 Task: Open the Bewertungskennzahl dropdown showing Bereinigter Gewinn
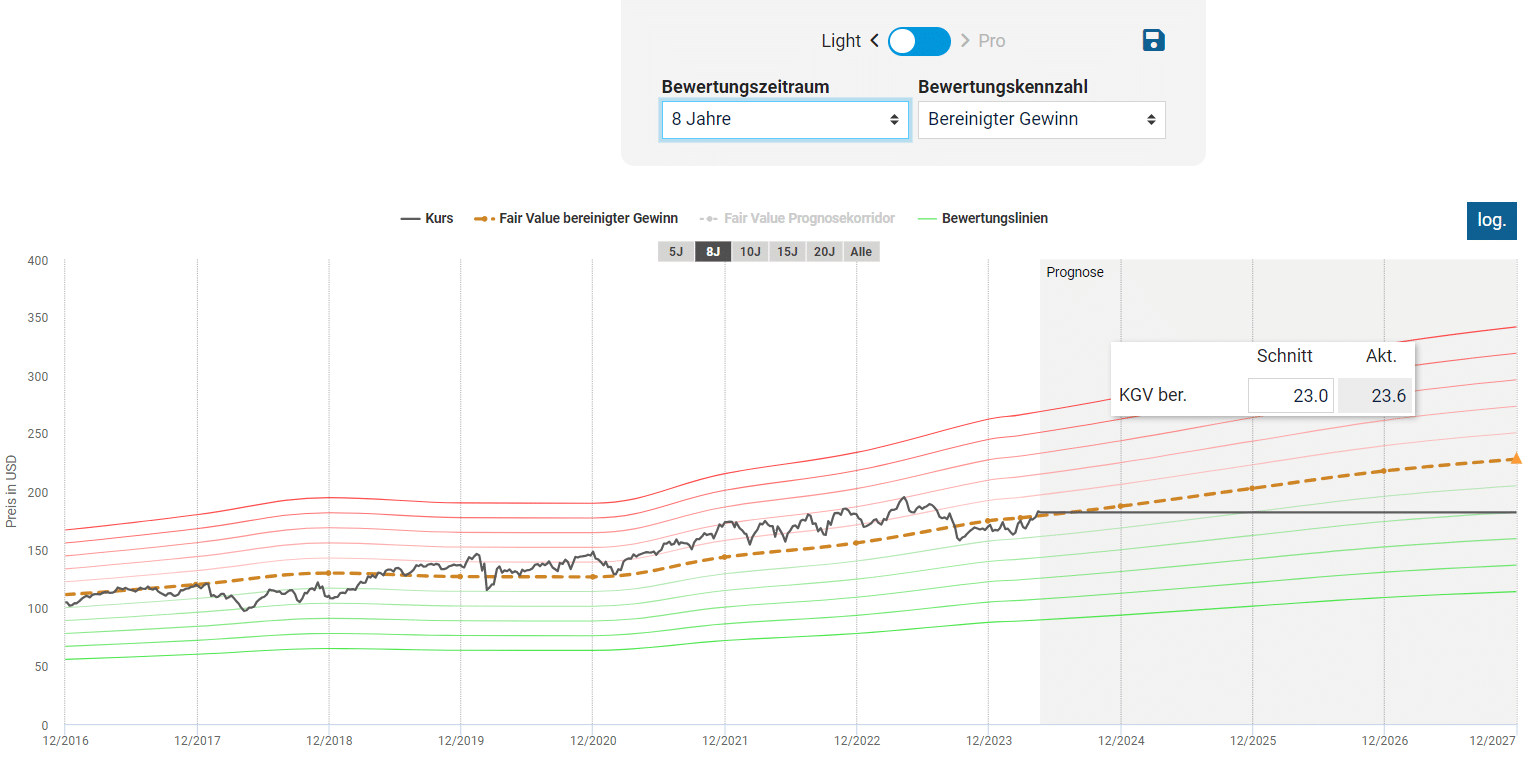(1042, 119)
